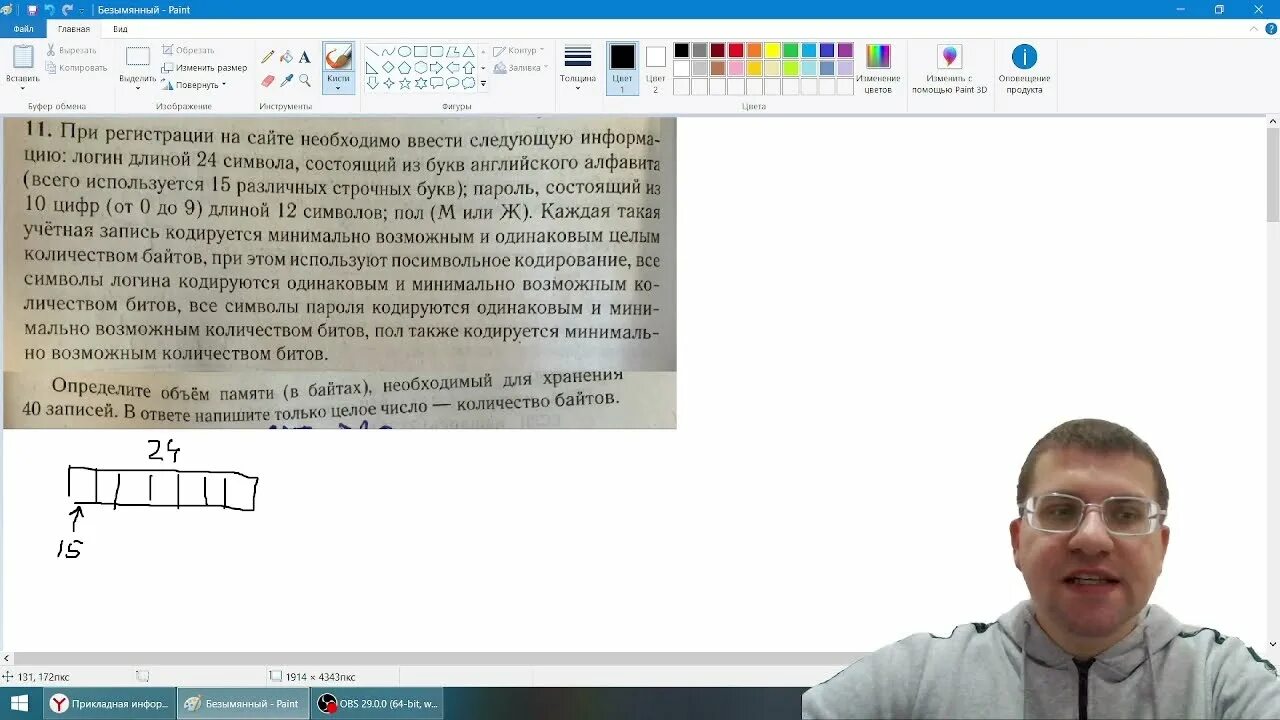Image resolution: width=1280 pixels, height=720 pixels.
Task: Select the Pencil tool
Action: pos(267,56)
